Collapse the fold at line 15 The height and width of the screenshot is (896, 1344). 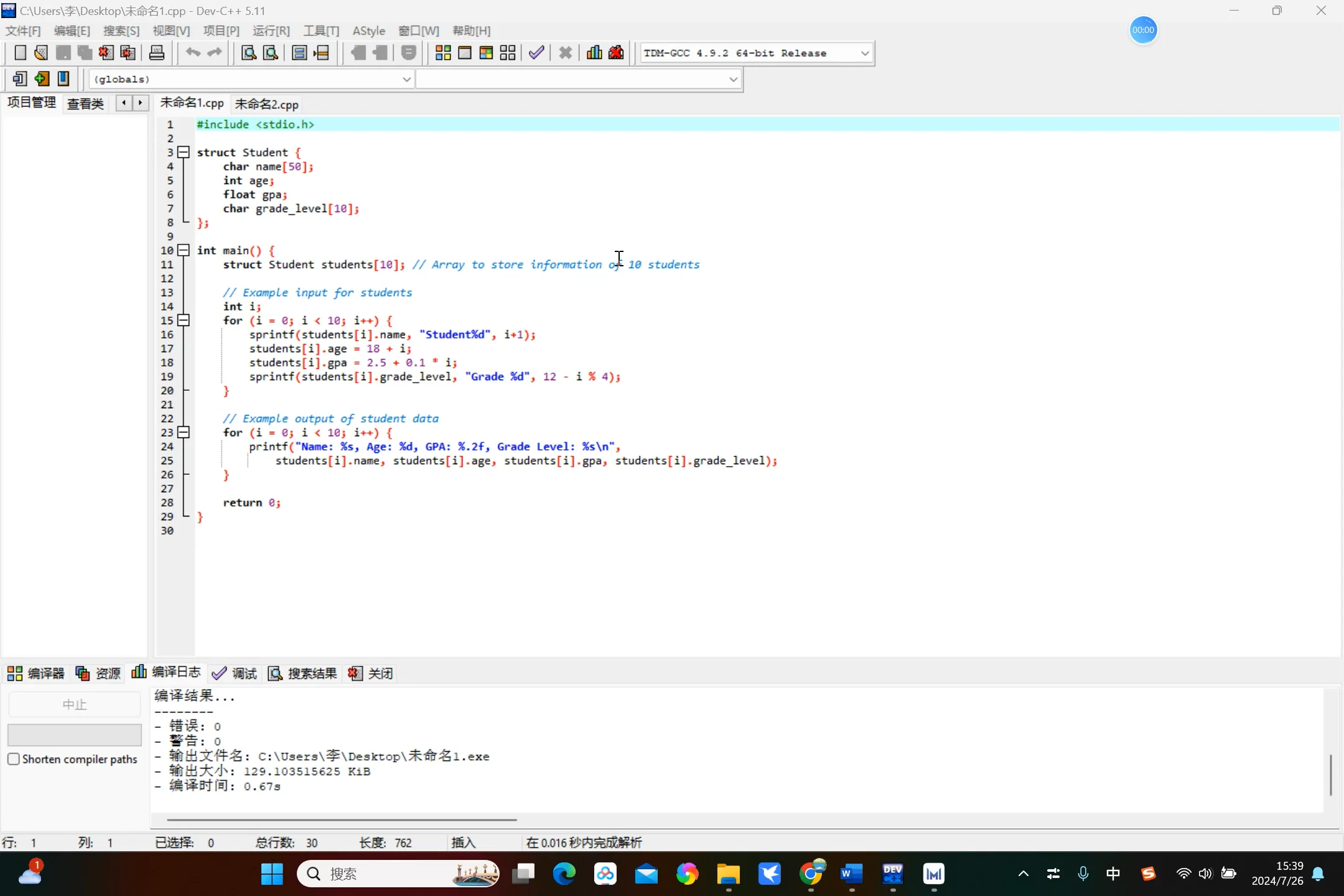pos(184,320)
